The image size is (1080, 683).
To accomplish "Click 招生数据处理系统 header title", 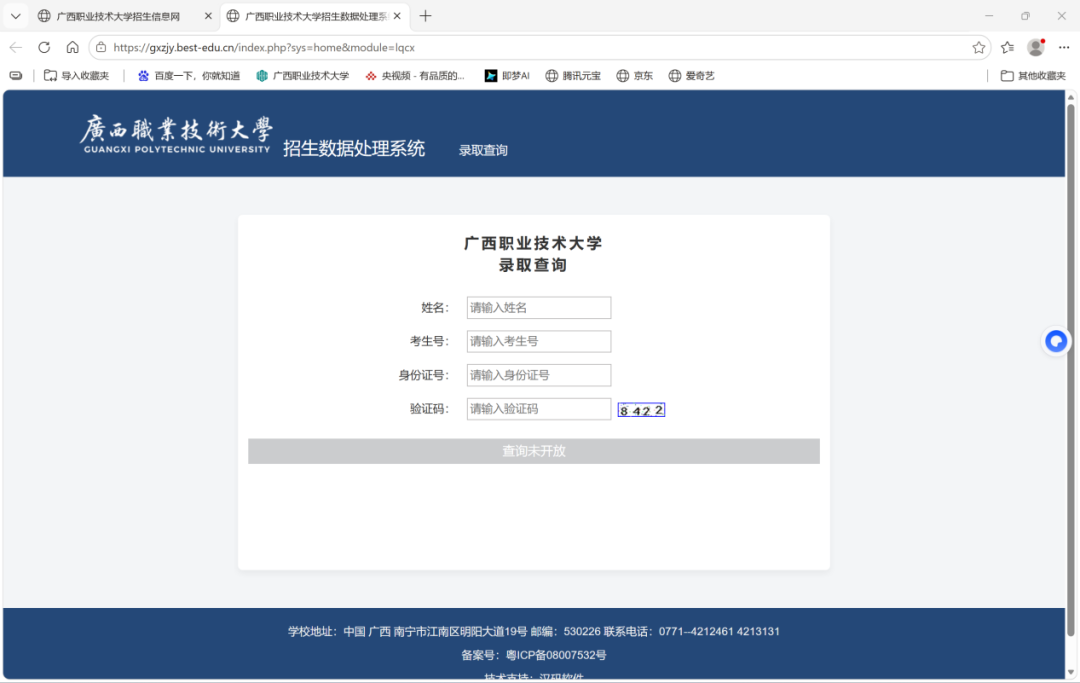I will point(354,148).
